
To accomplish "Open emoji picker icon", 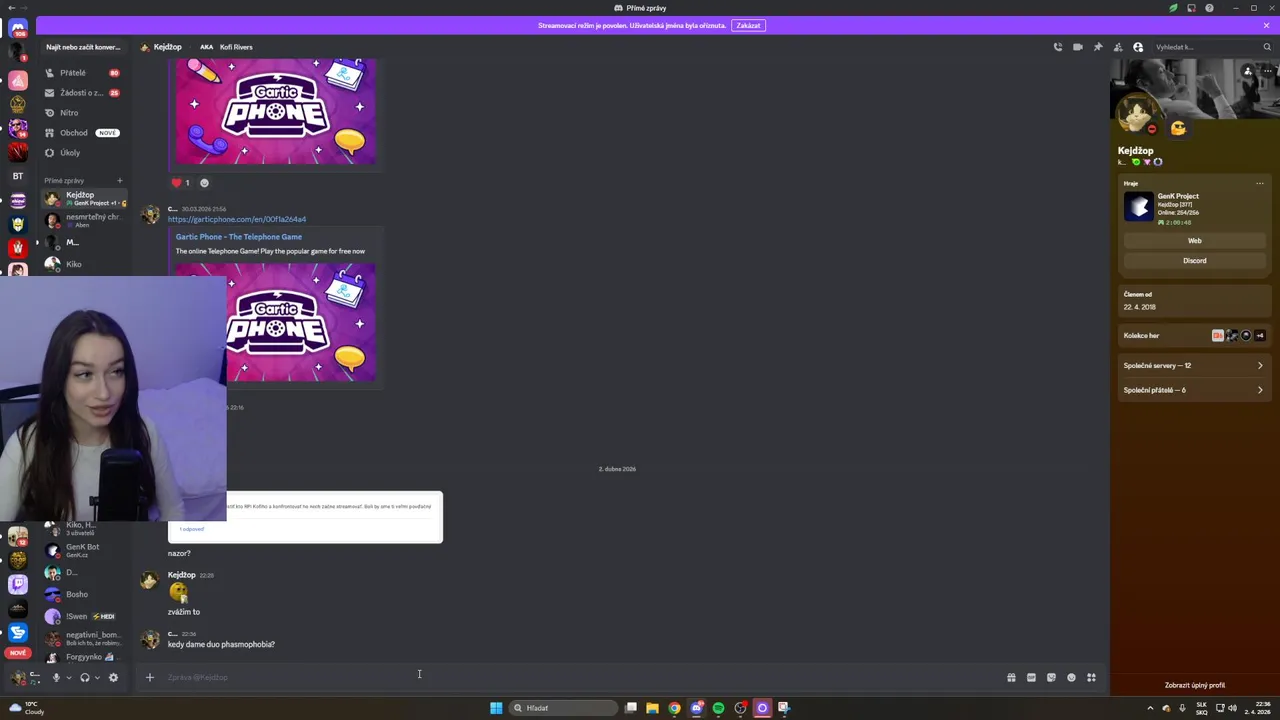I will click(x=1071, y=677).
